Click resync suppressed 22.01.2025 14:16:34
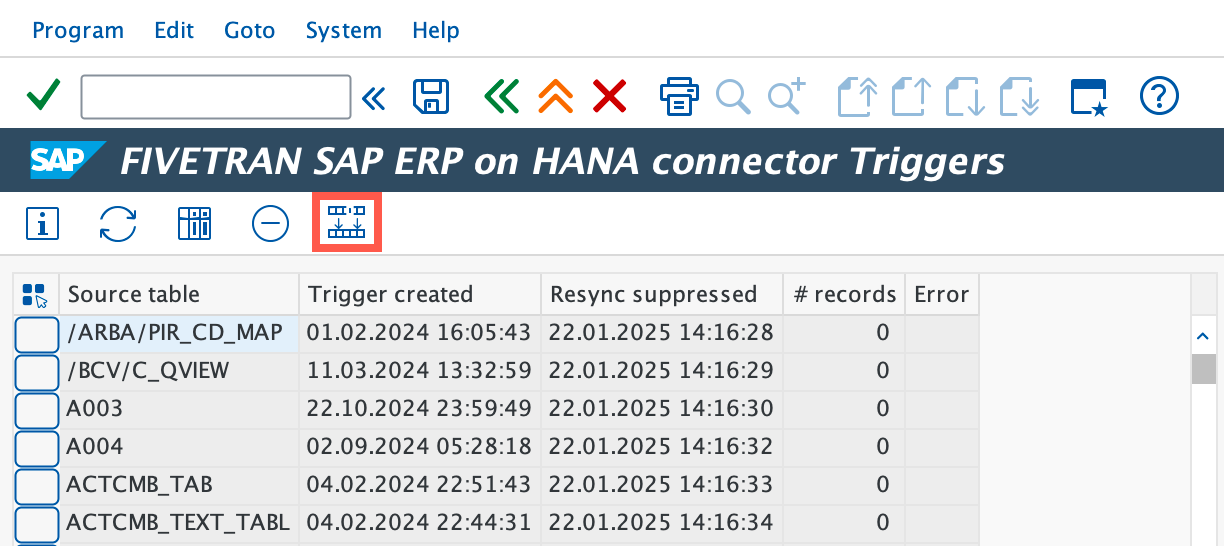 662,524
